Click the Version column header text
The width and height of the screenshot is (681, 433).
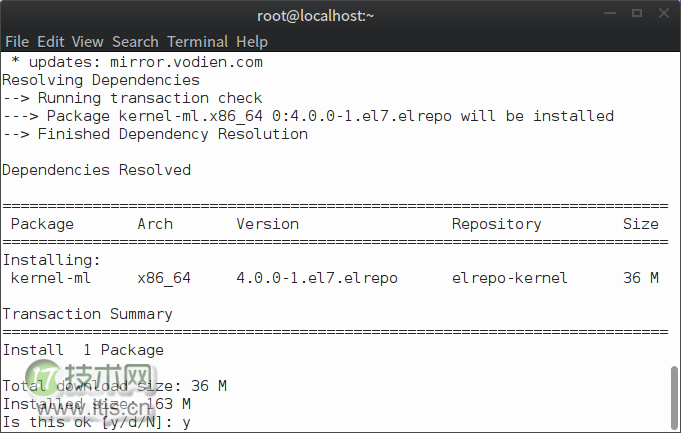point(267,224)
